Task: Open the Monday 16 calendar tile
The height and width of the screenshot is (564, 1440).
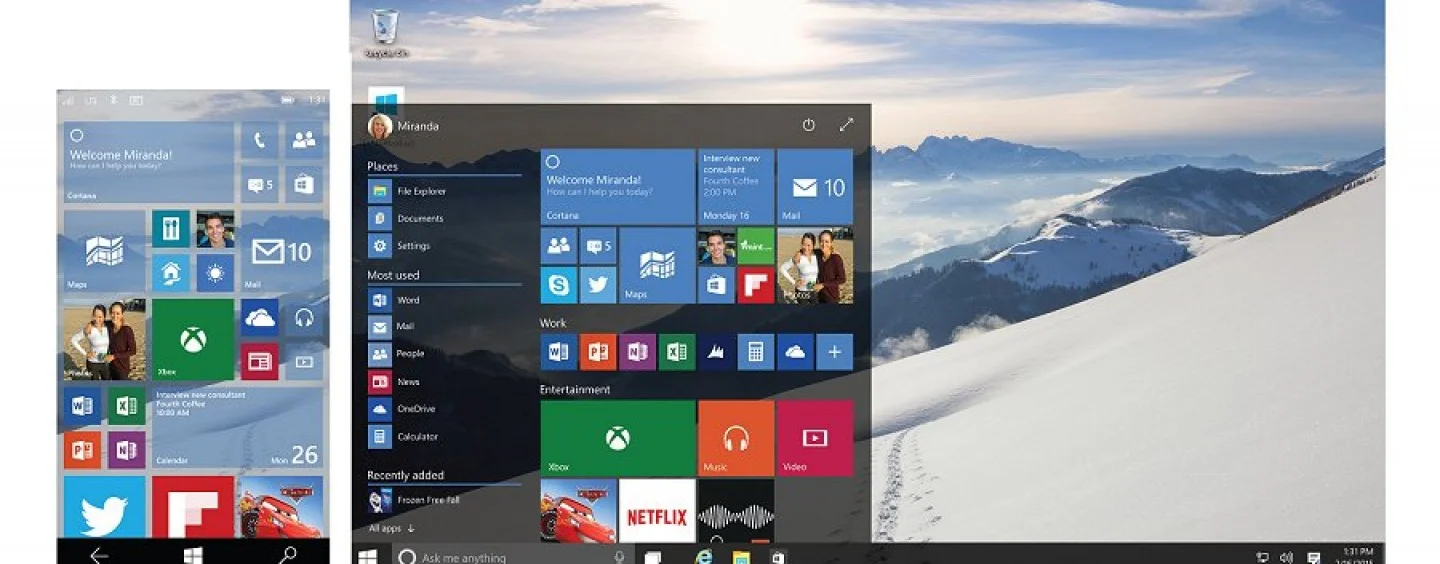Action: (x=736, y=187)
